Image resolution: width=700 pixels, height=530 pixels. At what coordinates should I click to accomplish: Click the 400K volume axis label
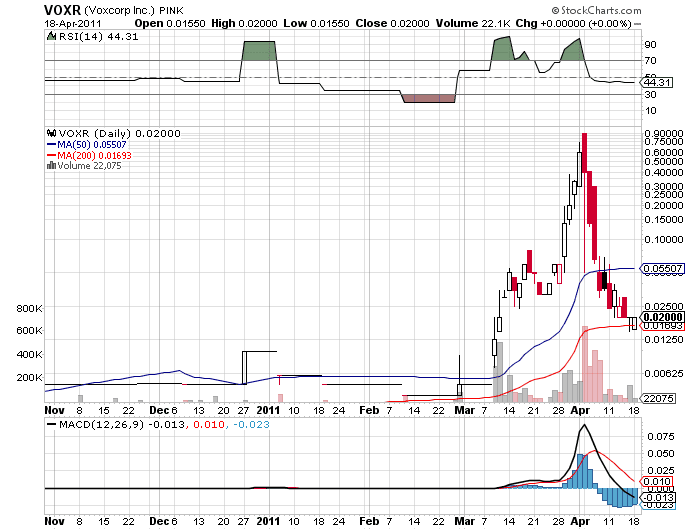tap(29, 355)
